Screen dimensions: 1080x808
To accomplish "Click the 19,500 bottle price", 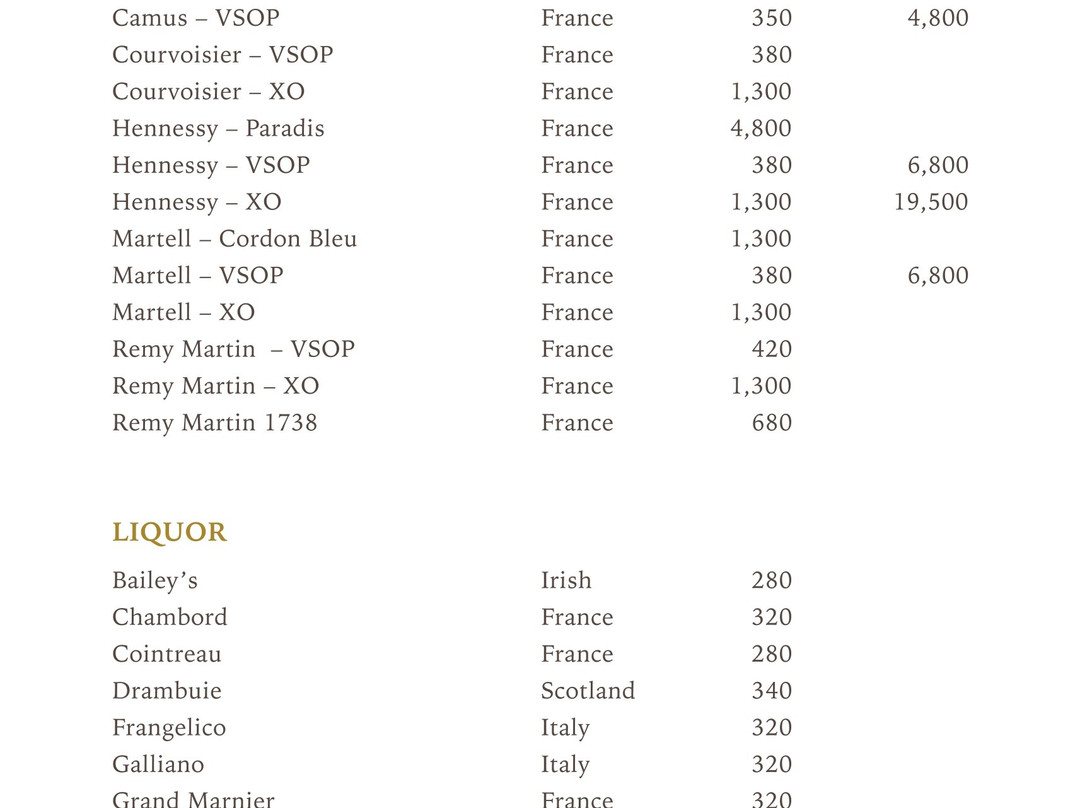I will [931, 203].
